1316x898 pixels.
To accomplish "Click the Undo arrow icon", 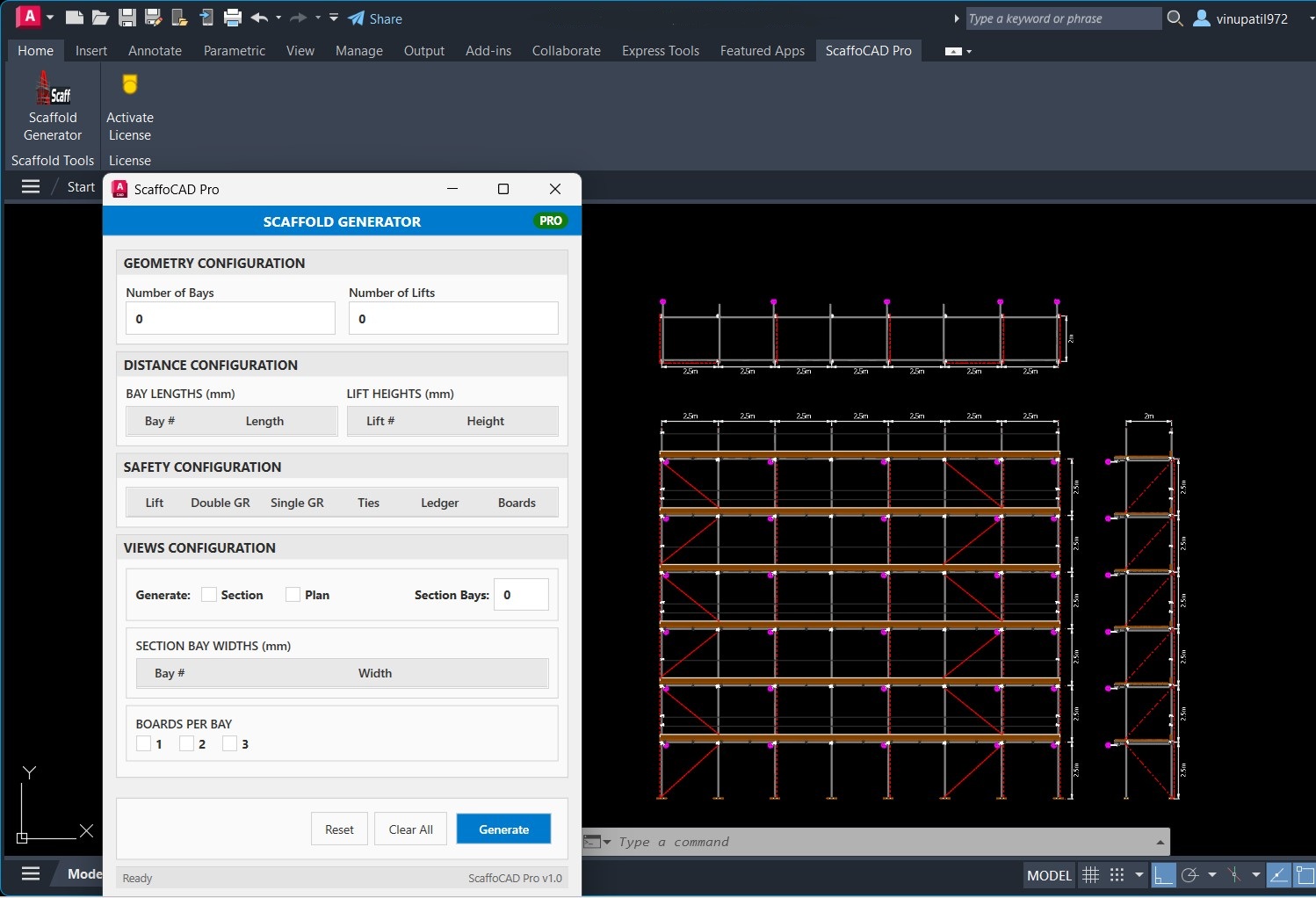I will (259, 18).
